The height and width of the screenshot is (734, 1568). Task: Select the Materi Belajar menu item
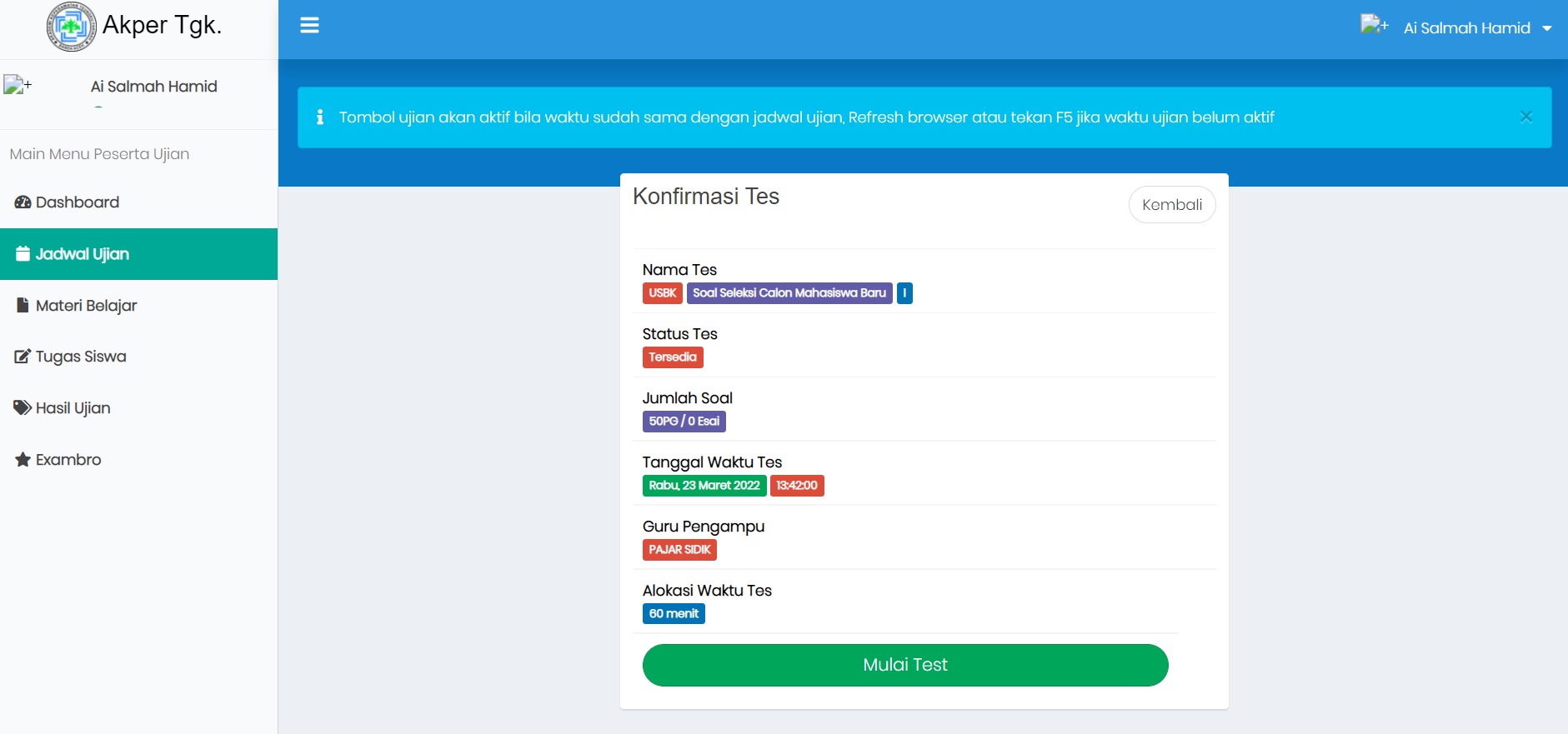[86, 306]
